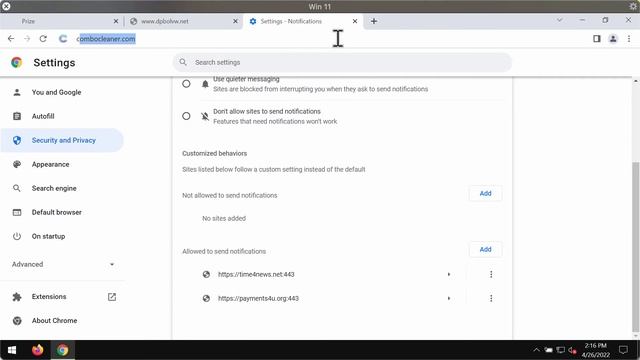Viewport: 640px width, 360px height.
Task: Show hidden tray icons chevron
Action: click(x=536, y=350)
